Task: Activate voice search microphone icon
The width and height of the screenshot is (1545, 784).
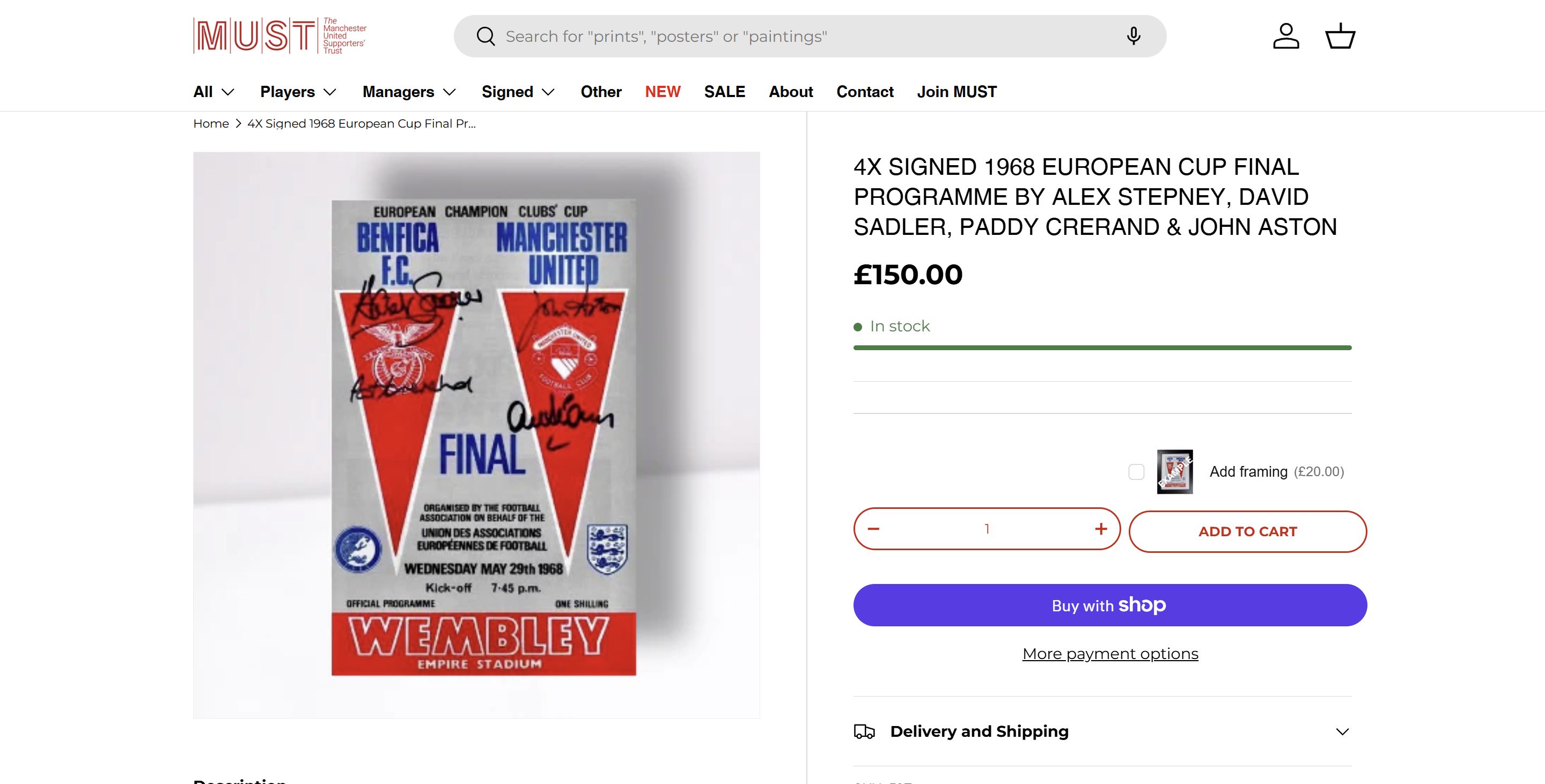Action: pos(1133,36)
